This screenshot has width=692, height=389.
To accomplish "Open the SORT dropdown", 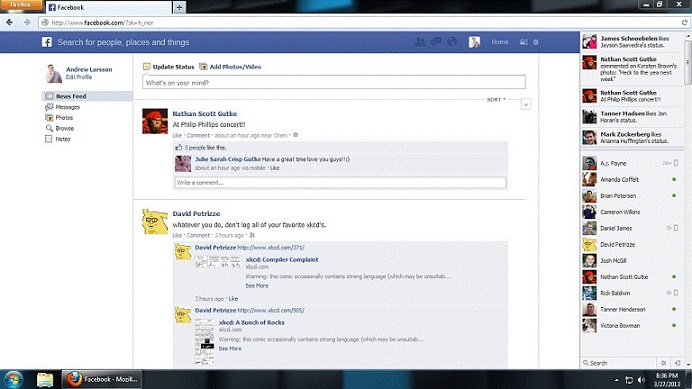I will pos(496,100).
